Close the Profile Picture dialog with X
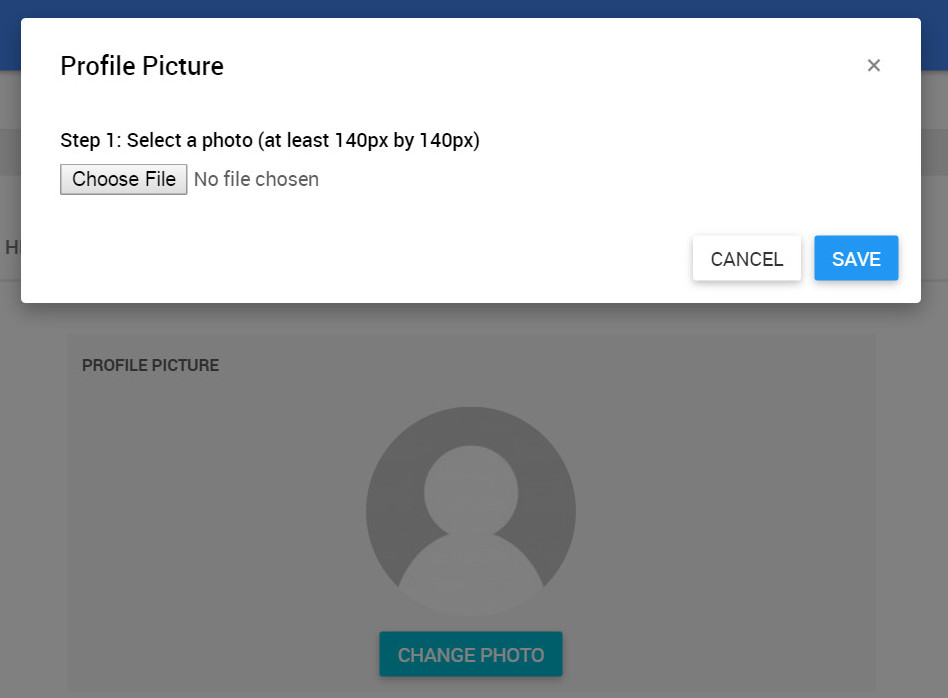 pos(874,66)
